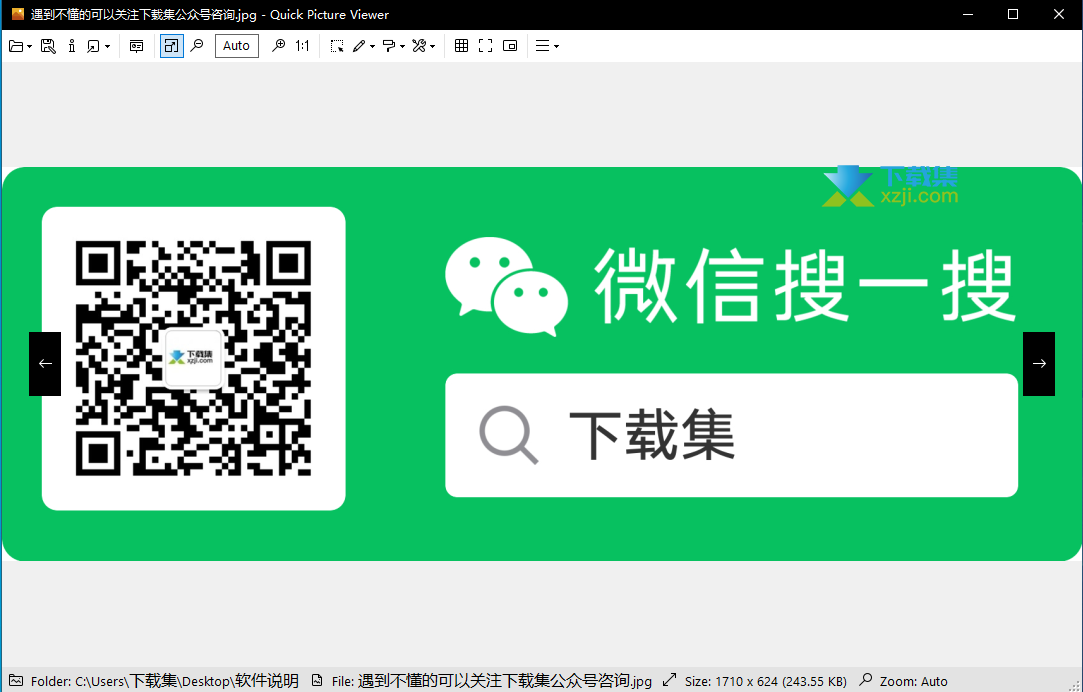Click the zoom magnifier in status bar

click(866, 680)
